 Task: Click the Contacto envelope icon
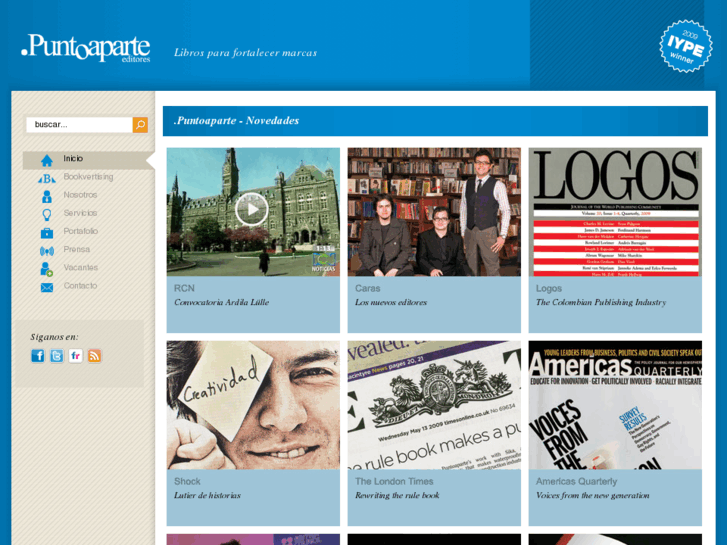[x=47, y=288]
